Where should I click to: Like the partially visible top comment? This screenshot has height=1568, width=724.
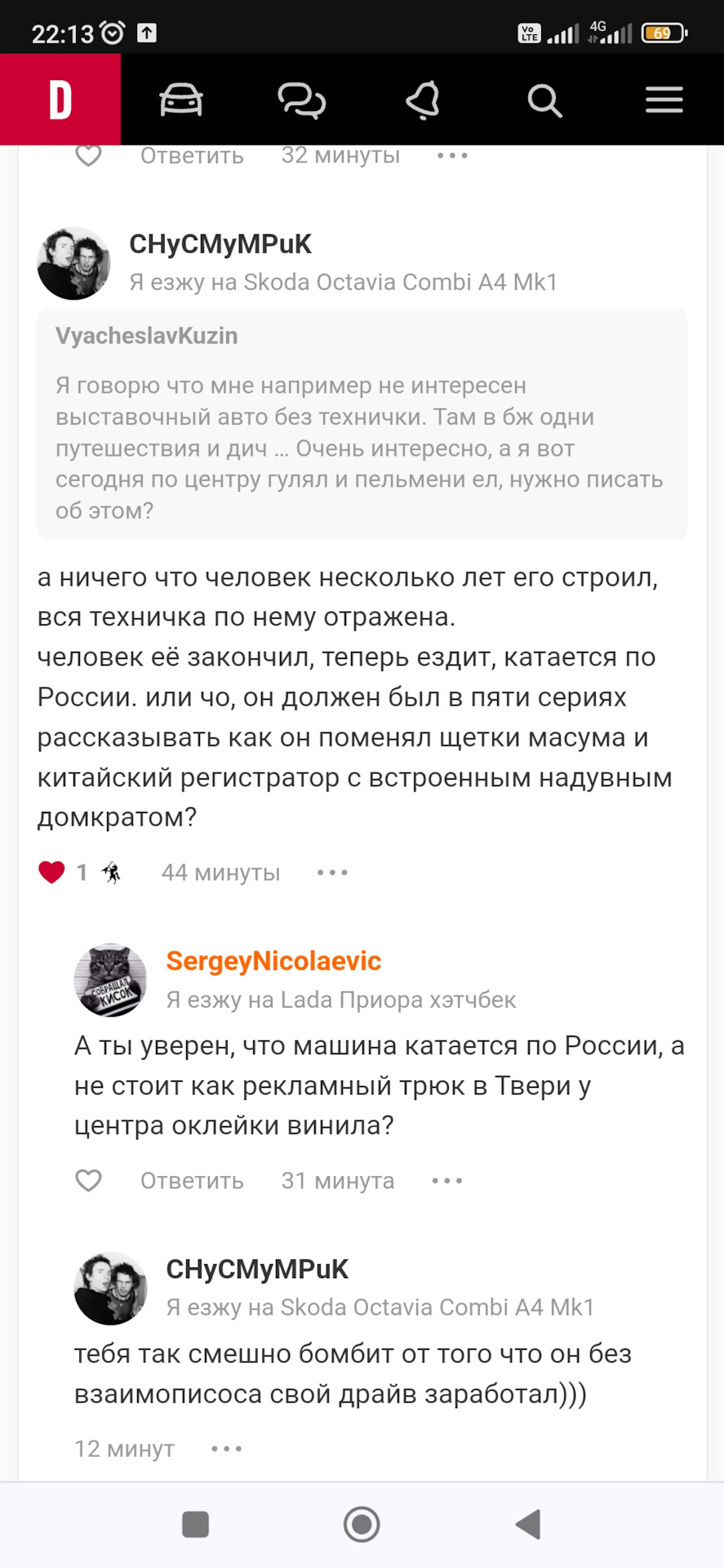[88, 155]
